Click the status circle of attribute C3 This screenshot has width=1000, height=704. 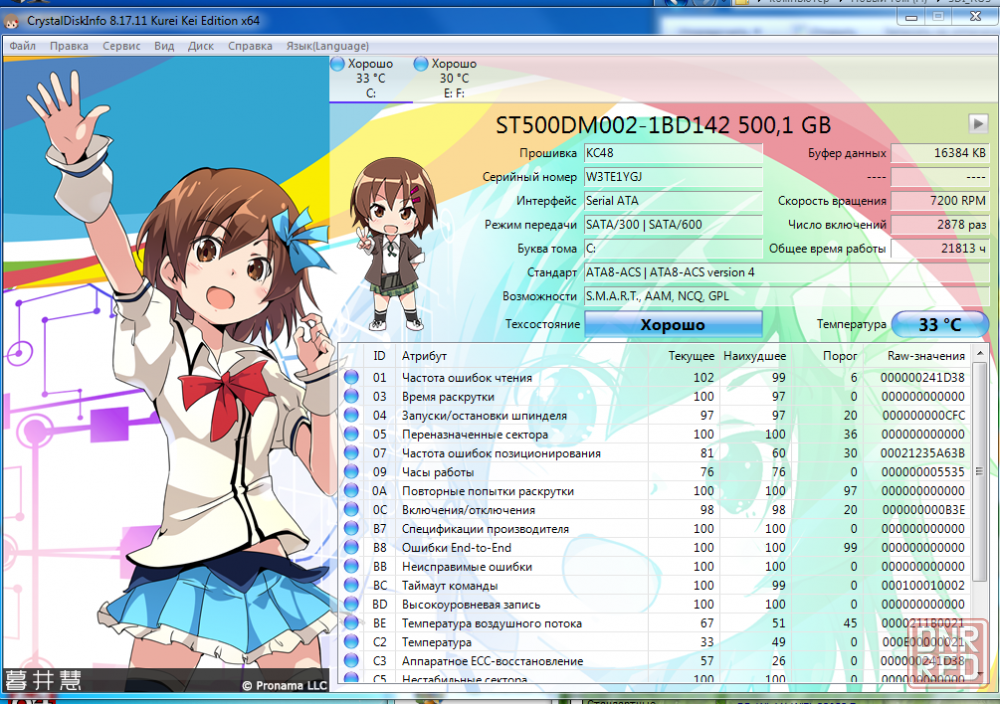tap(351, 661)
